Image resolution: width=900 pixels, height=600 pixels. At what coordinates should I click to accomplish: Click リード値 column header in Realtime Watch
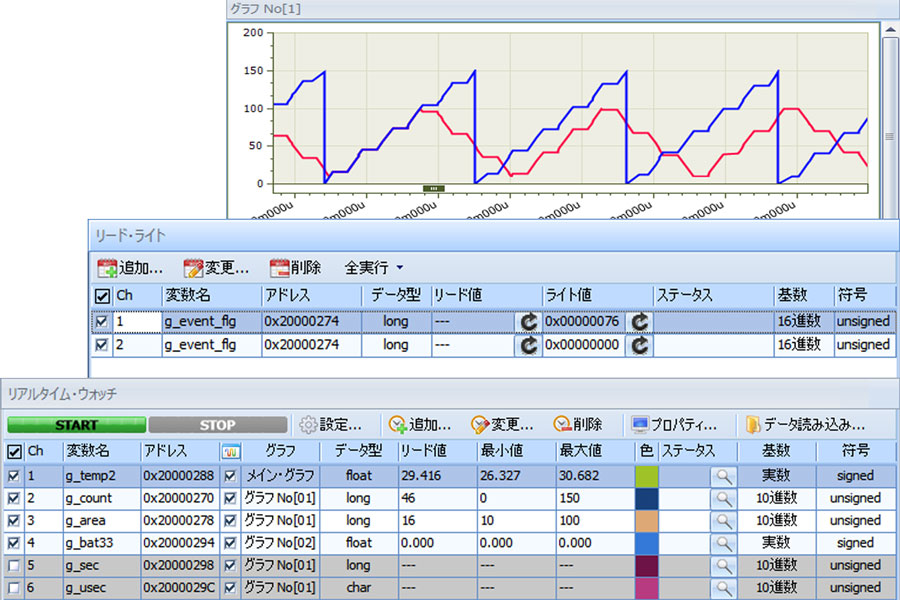pos(437,451)
